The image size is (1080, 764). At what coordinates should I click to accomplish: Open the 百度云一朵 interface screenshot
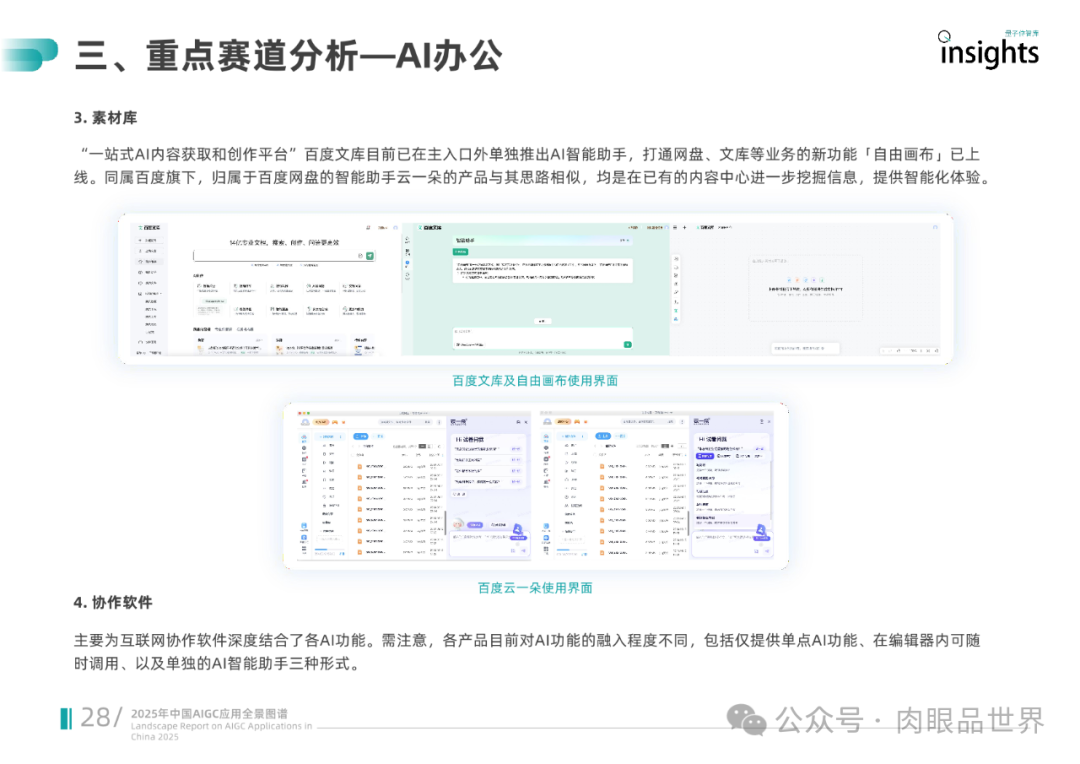click(536, 486)
